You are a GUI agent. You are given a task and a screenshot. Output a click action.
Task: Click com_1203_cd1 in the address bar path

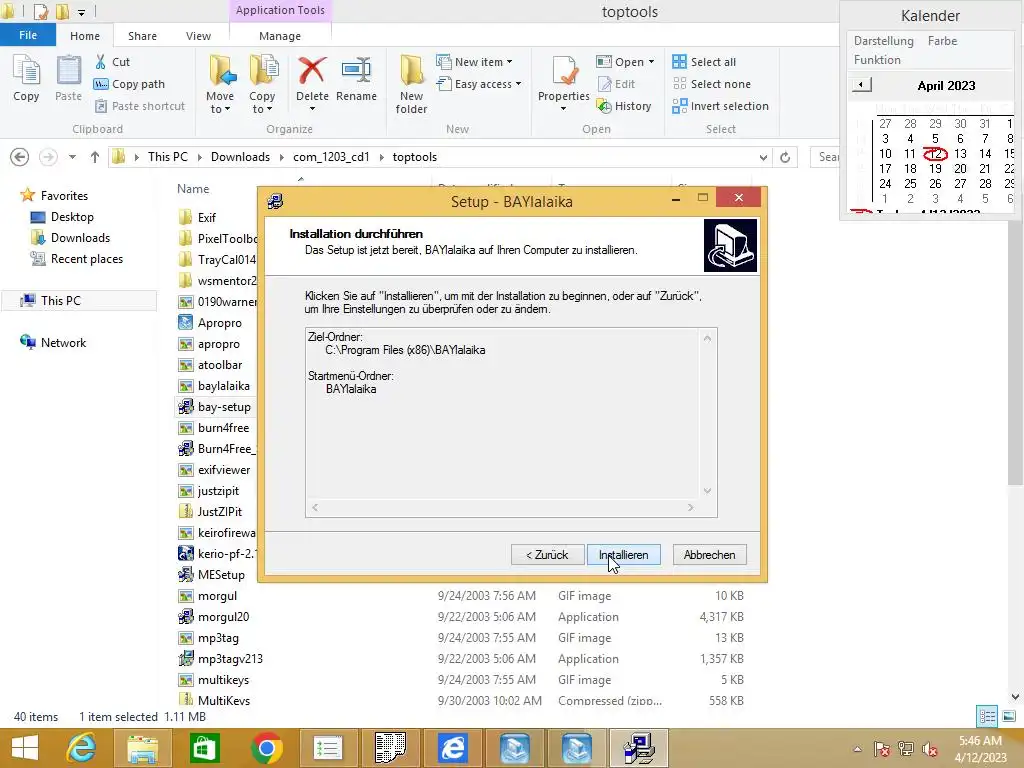(331, 157)
